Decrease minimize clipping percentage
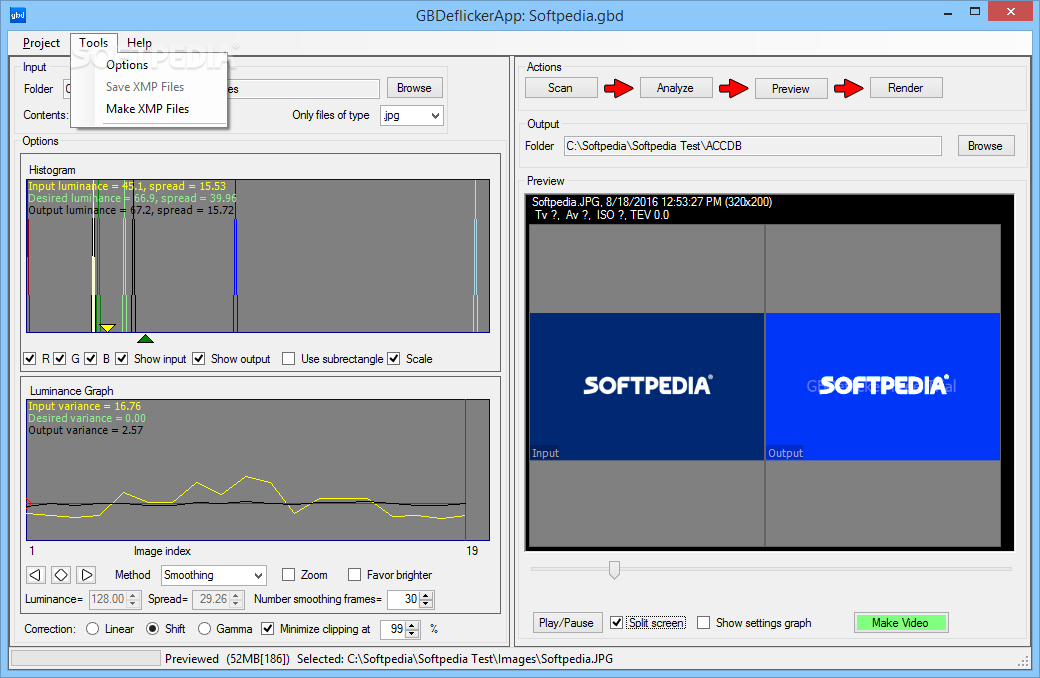The width and height of the screenshot is (1040, 678). point(412,633)
